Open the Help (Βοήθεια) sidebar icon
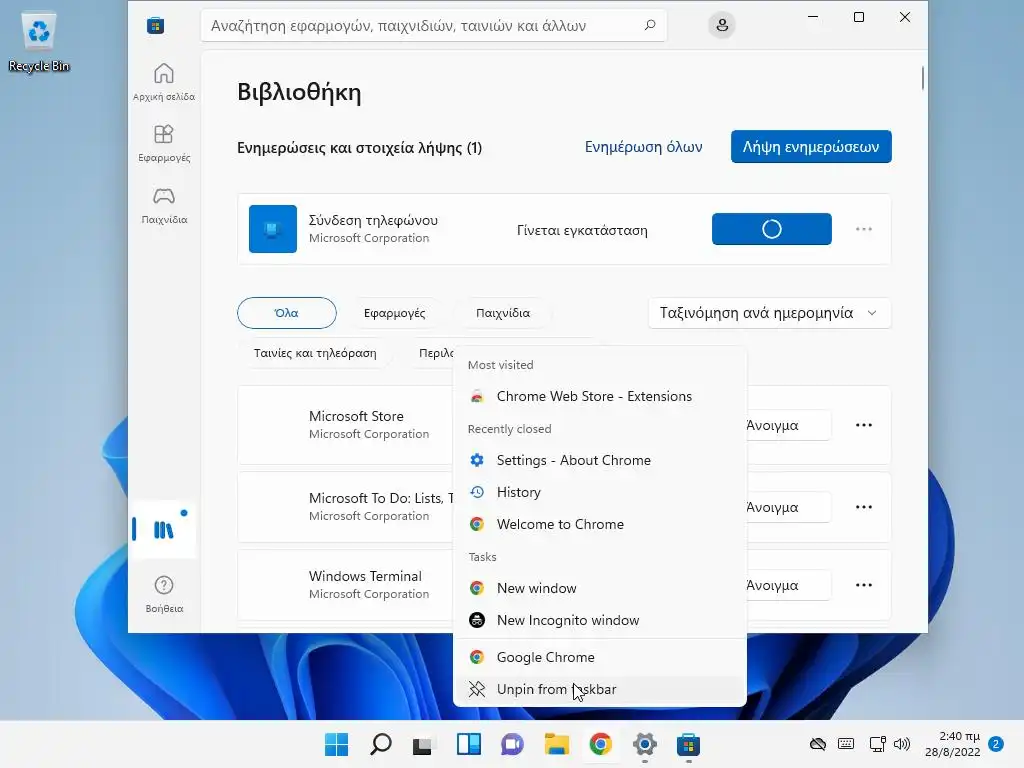Image resolution: width=1024 pixels, height=768 pixels. [x=164, y=594]
